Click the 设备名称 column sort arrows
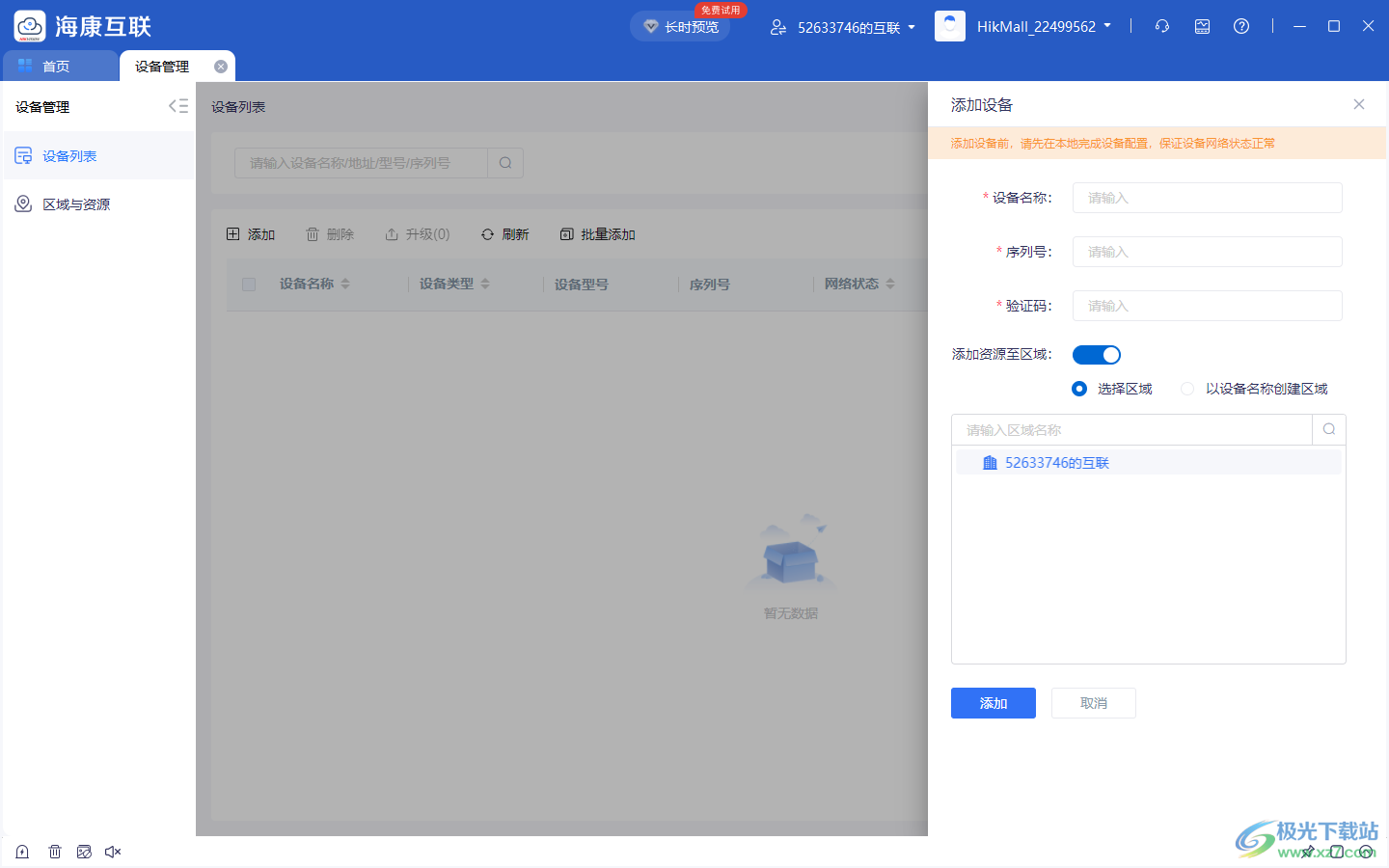1389x868 pixels. tap(345, 284)
